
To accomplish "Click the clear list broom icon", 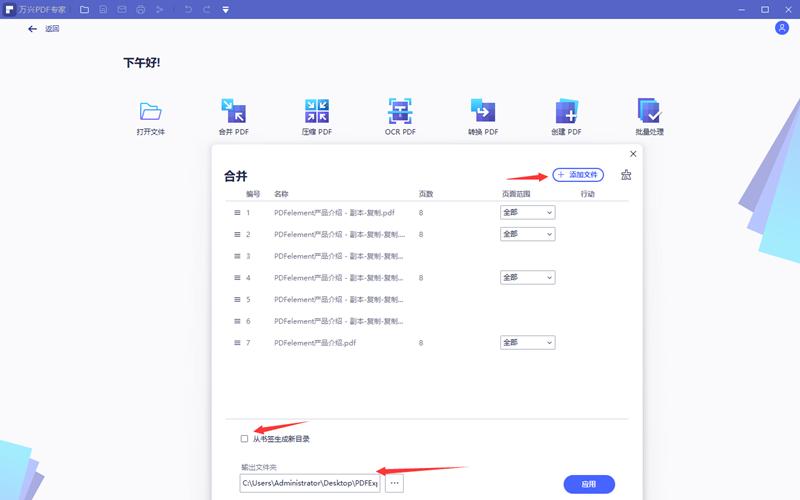I will click(626, 175).
